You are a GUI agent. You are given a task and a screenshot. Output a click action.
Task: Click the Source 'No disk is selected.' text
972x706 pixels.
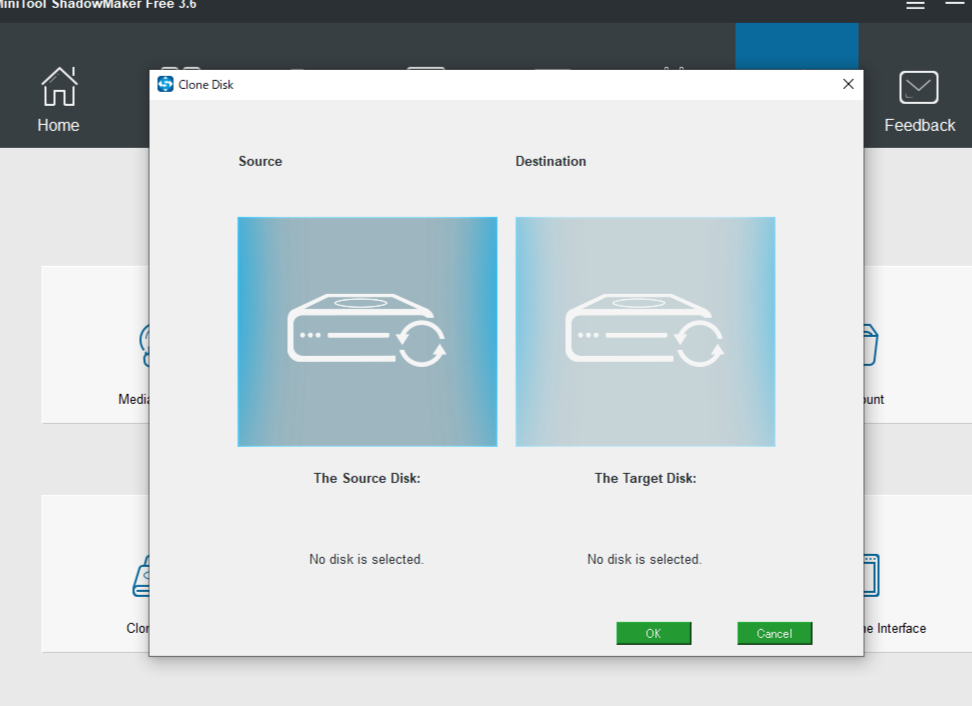366,559
